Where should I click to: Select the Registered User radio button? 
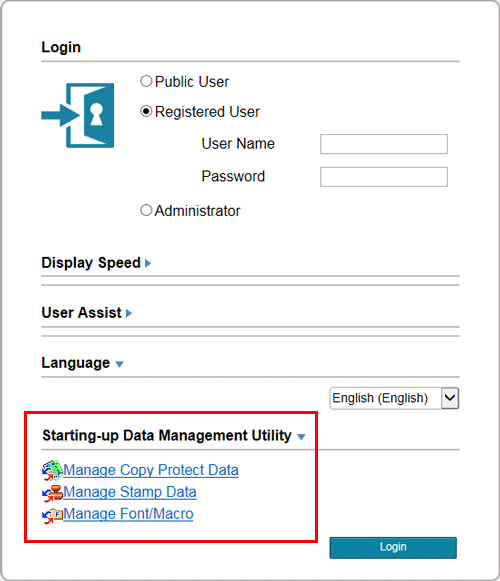click(146, 111)
